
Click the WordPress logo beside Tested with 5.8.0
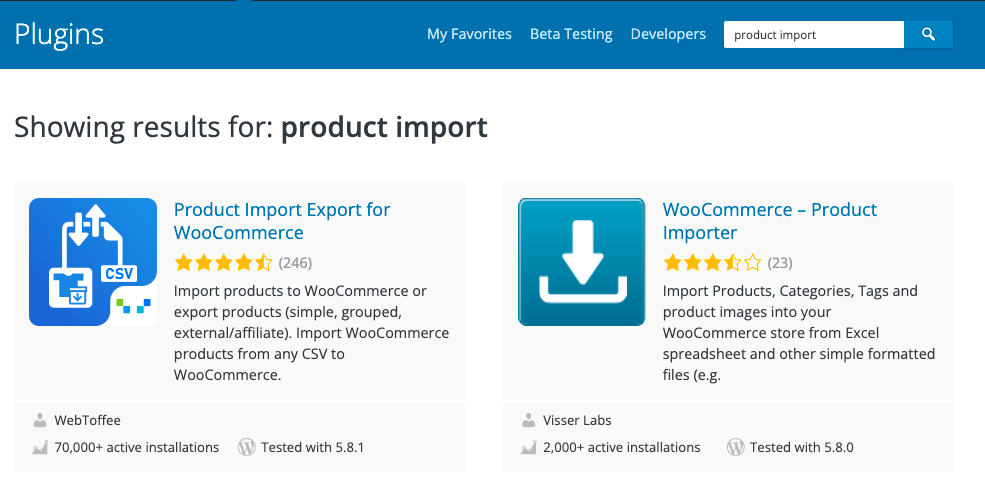[736, 447]
